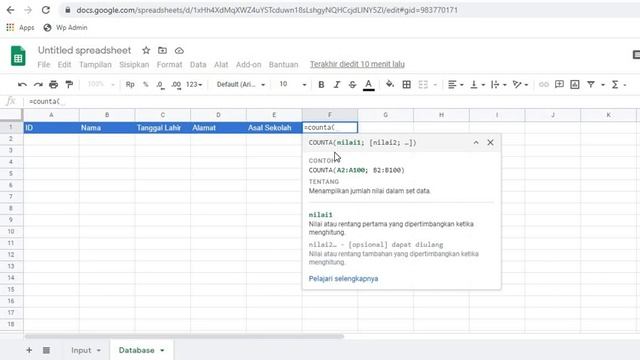Click the horizontal scrollbar

click(x=184, y=336)
